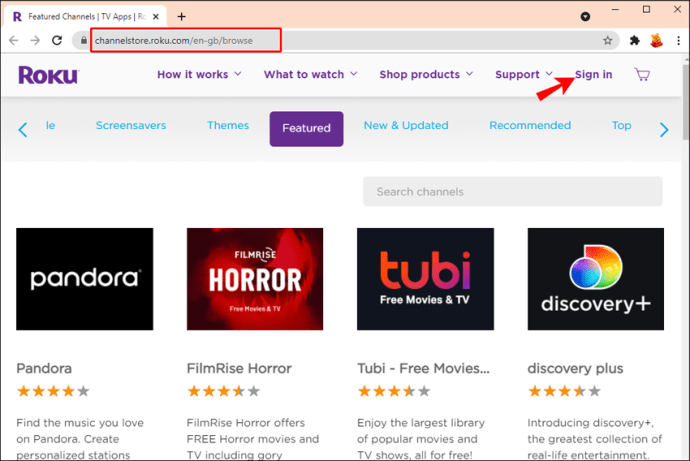Image resolution: width=690 pixels, height=461 pixels.
Task: Open the FilmRise Horror channel thumbnail
Action: [255, 279]
